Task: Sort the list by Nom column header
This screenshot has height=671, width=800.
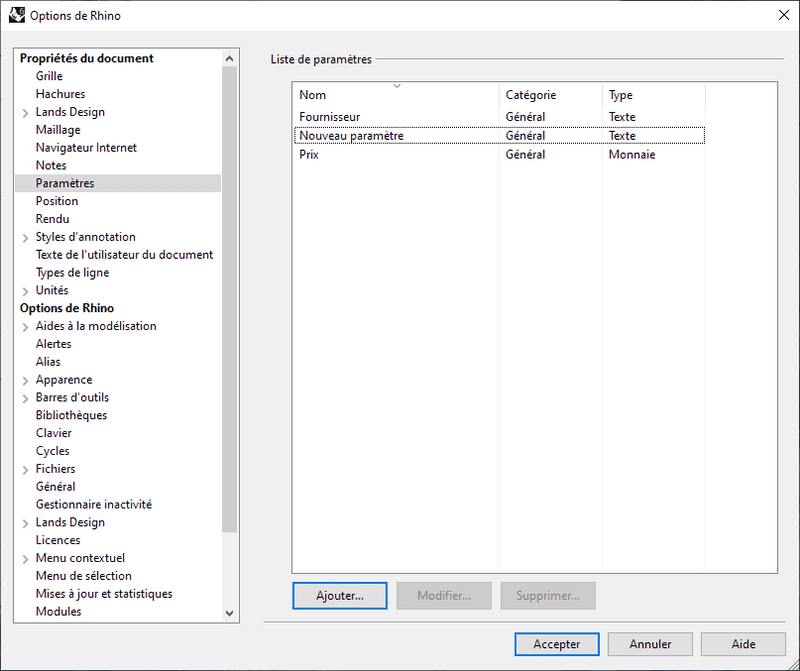Action: 396,95
